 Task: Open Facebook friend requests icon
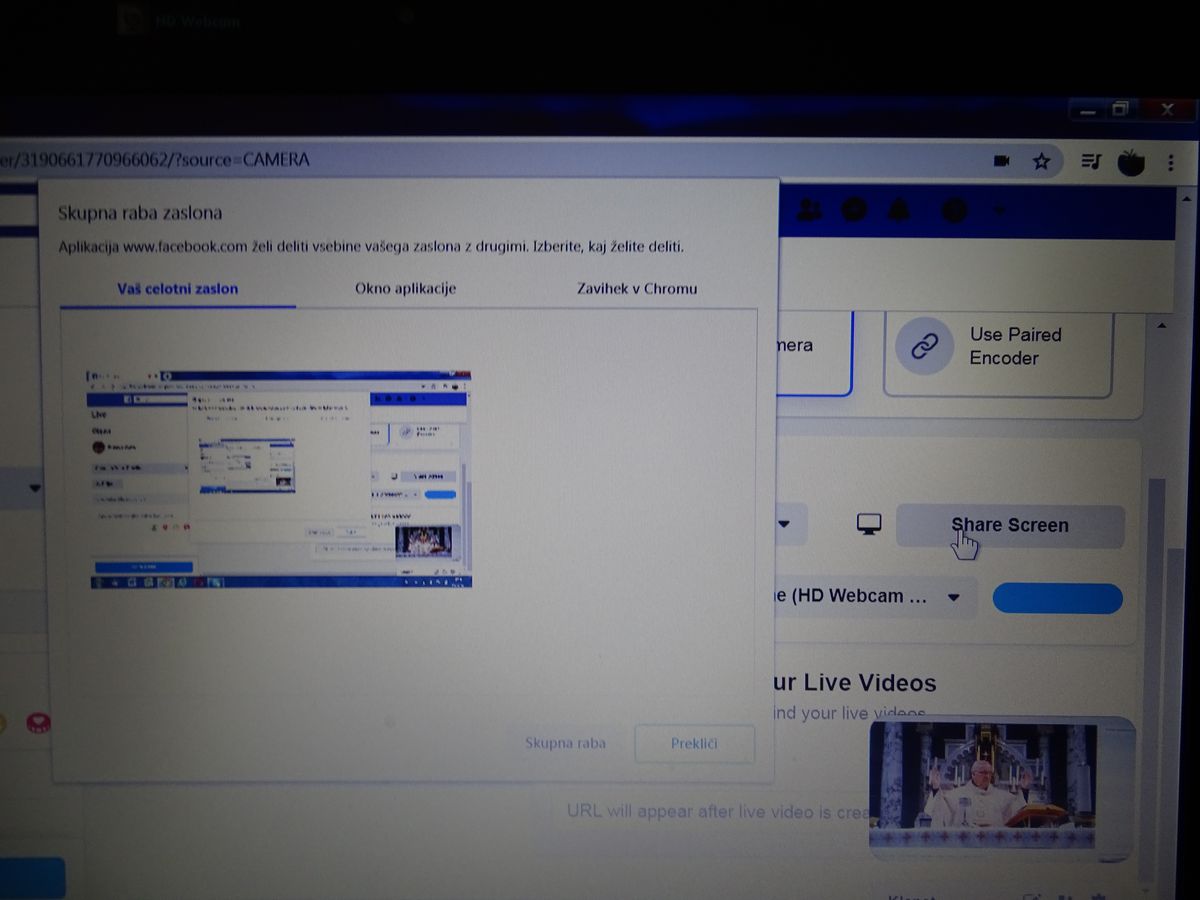(x=808, y=210)
